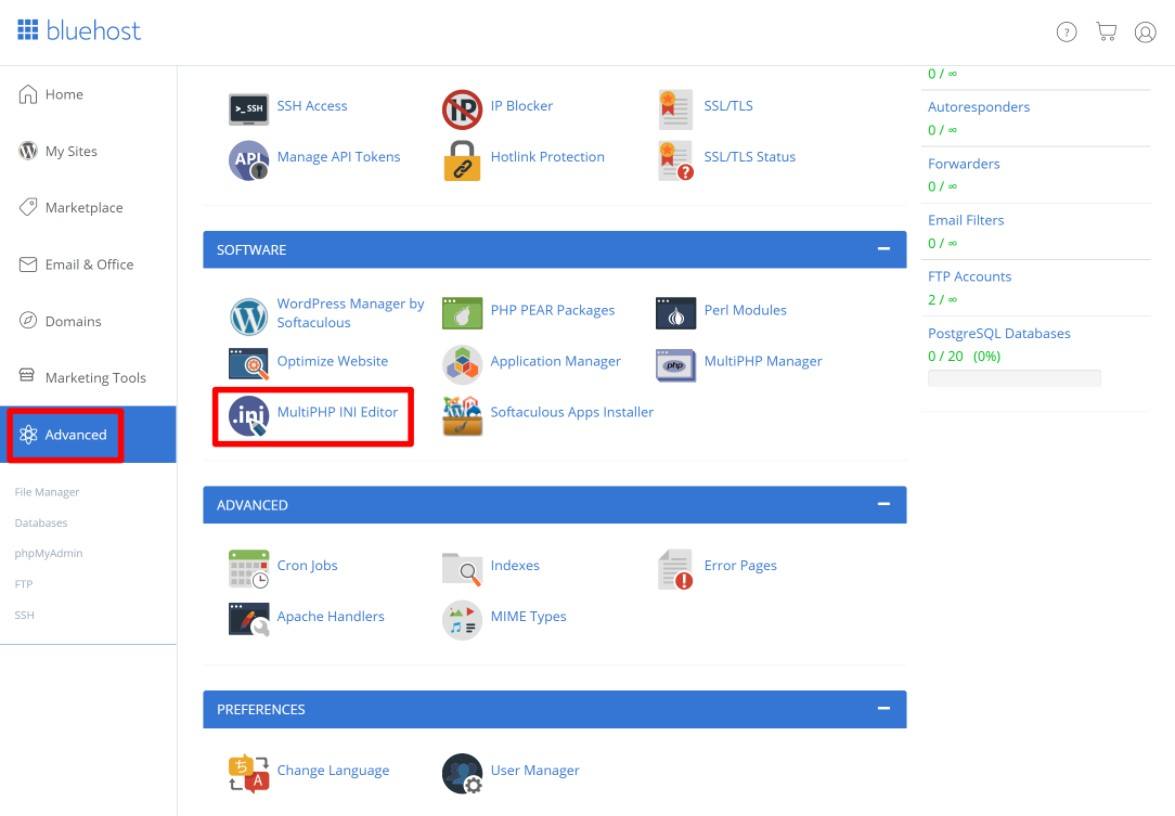Open the Hotlink Protection padlock icon
Viewport: 1175px width, 816px height.
(462, 160)
